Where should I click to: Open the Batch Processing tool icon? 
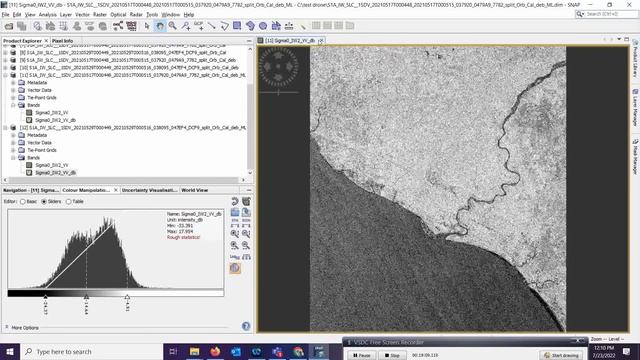tap(131, 26)
